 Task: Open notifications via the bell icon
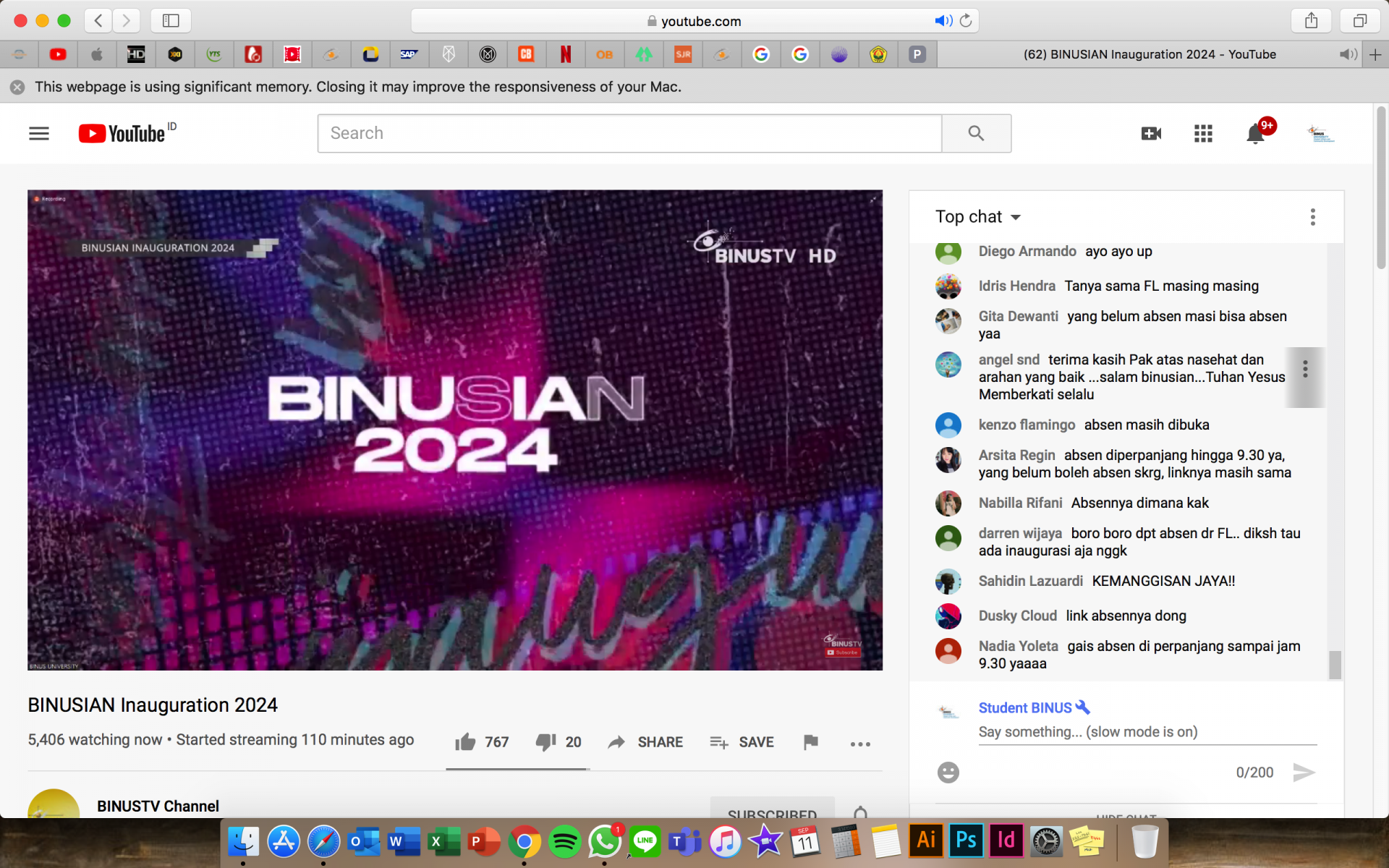point(1256,133)
